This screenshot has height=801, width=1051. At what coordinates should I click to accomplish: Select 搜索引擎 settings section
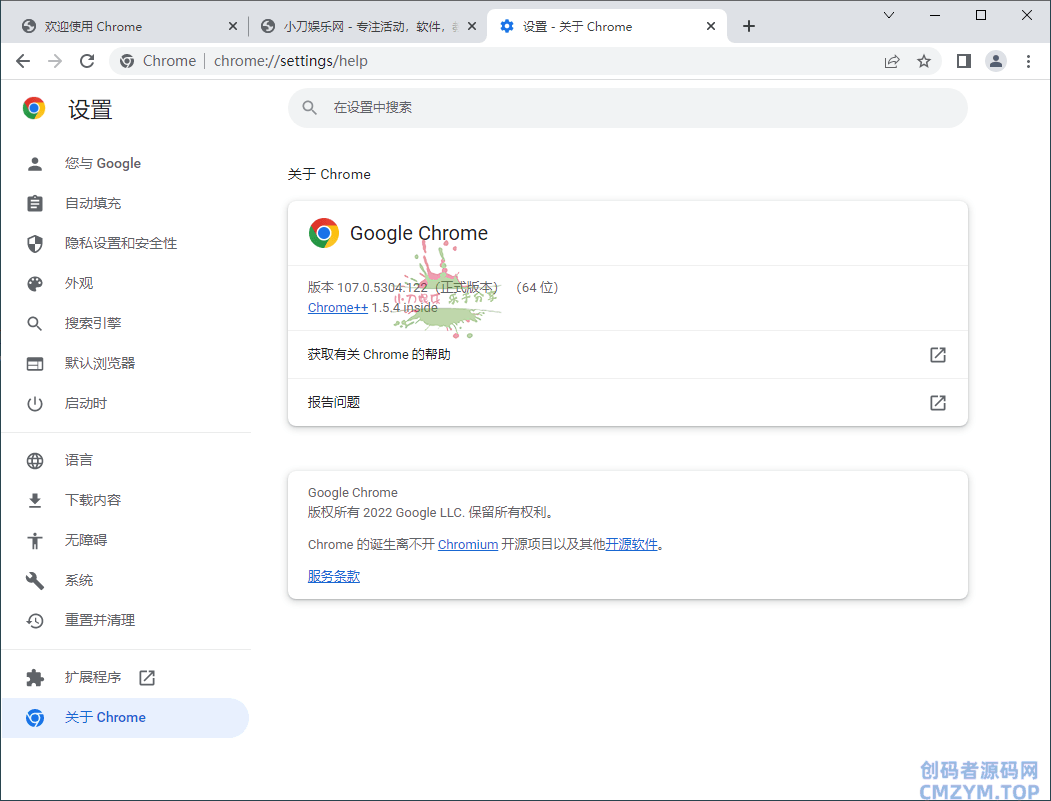point(93,323)
